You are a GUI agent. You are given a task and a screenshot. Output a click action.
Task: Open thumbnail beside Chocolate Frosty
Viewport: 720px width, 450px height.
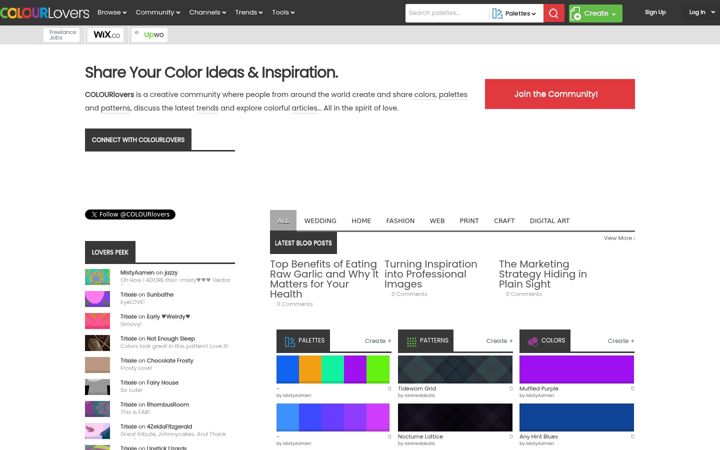pyautogui.click(x=97, y=365)
